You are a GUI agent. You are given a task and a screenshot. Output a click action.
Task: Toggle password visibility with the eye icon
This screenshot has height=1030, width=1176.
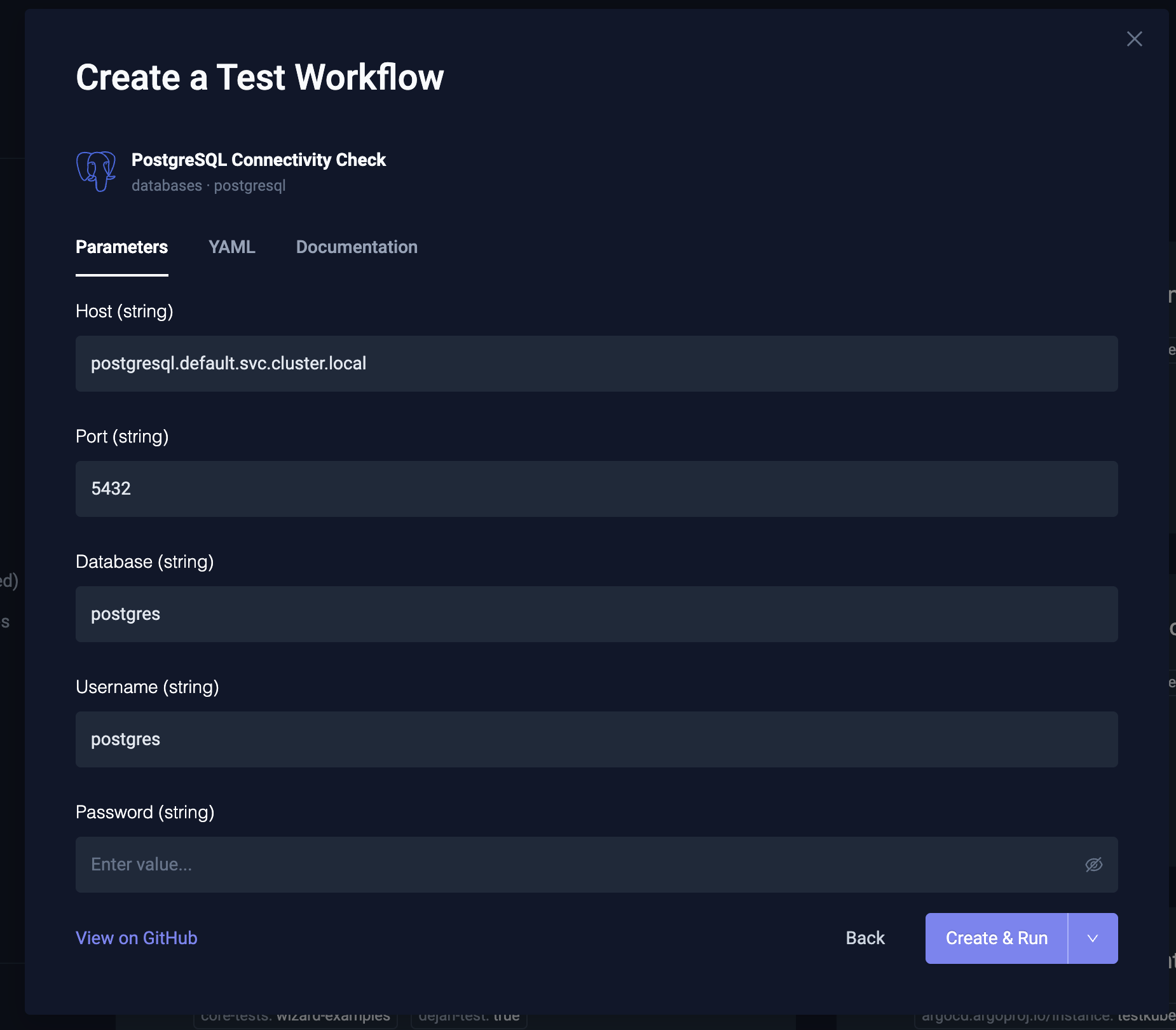[1094, 864]
